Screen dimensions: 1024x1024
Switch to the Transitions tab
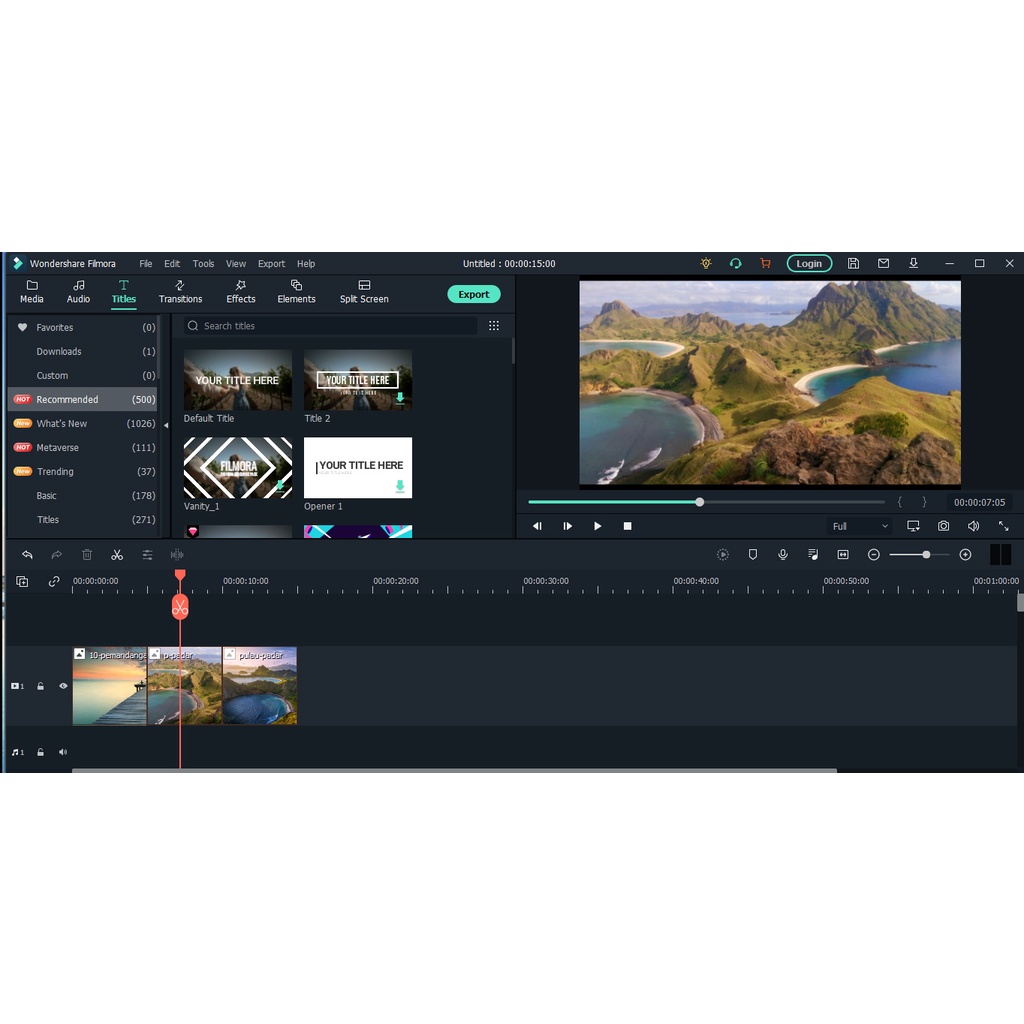(180, 291)
